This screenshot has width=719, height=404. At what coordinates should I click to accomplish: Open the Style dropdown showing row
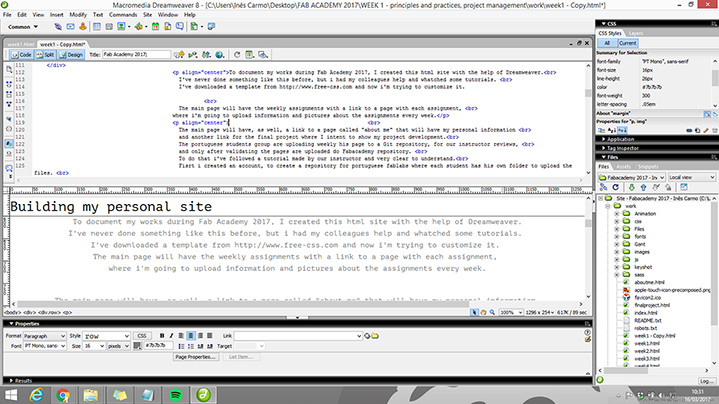coord(106,336)
